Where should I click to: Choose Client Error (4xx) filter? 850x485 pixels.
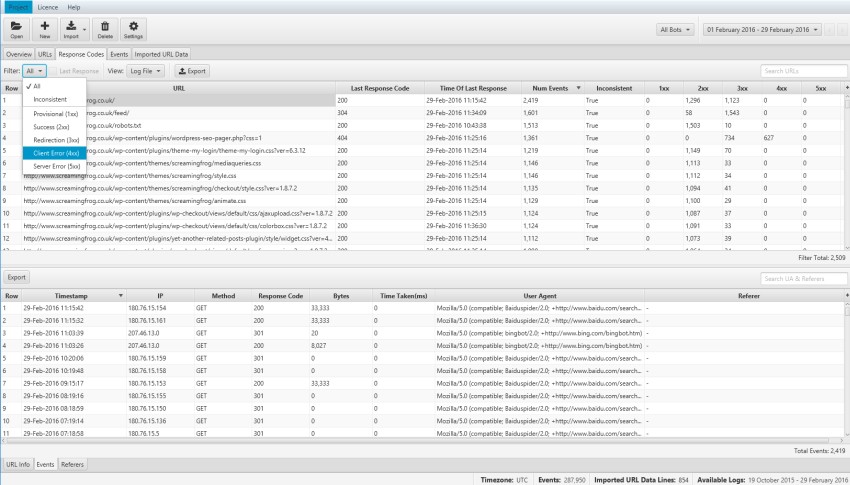[x=54, y=153]
